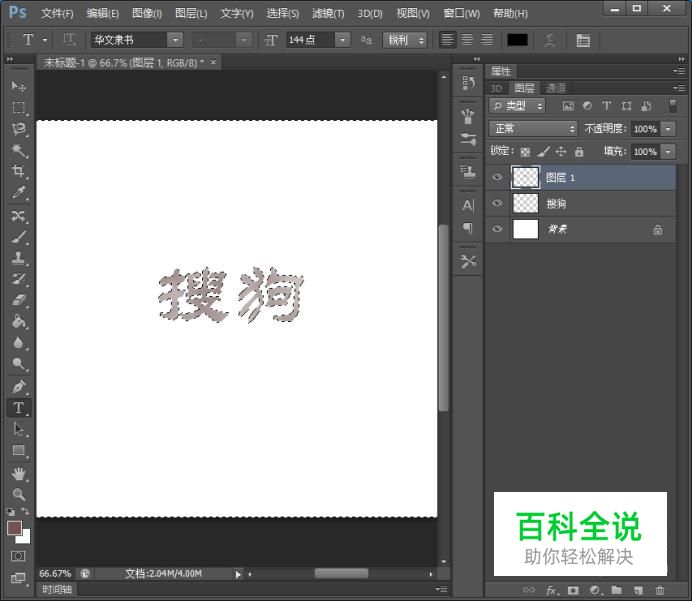Select the Dodge tool
Viewport: 692px width, 601px height.
coord(18,364)
